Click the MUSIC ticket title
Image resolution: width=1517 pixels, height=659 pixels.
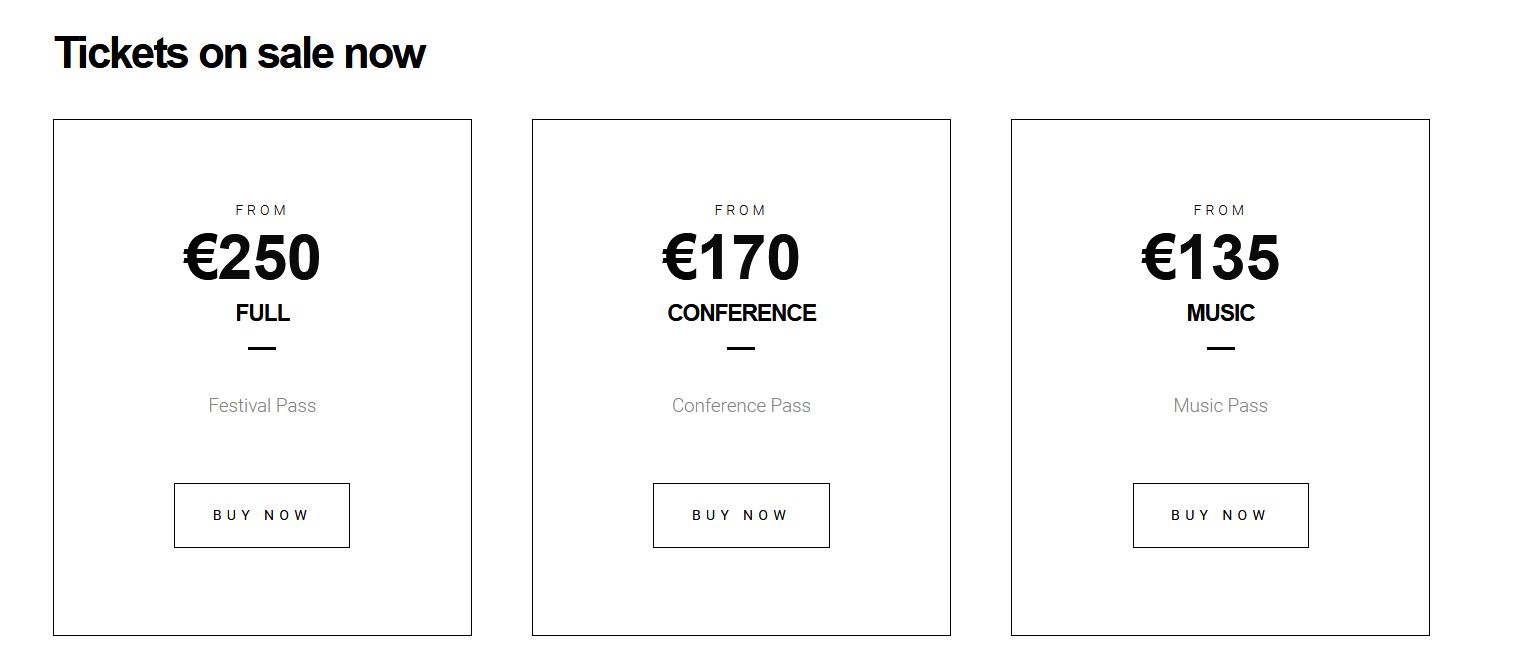click(x=1221, y=313)
